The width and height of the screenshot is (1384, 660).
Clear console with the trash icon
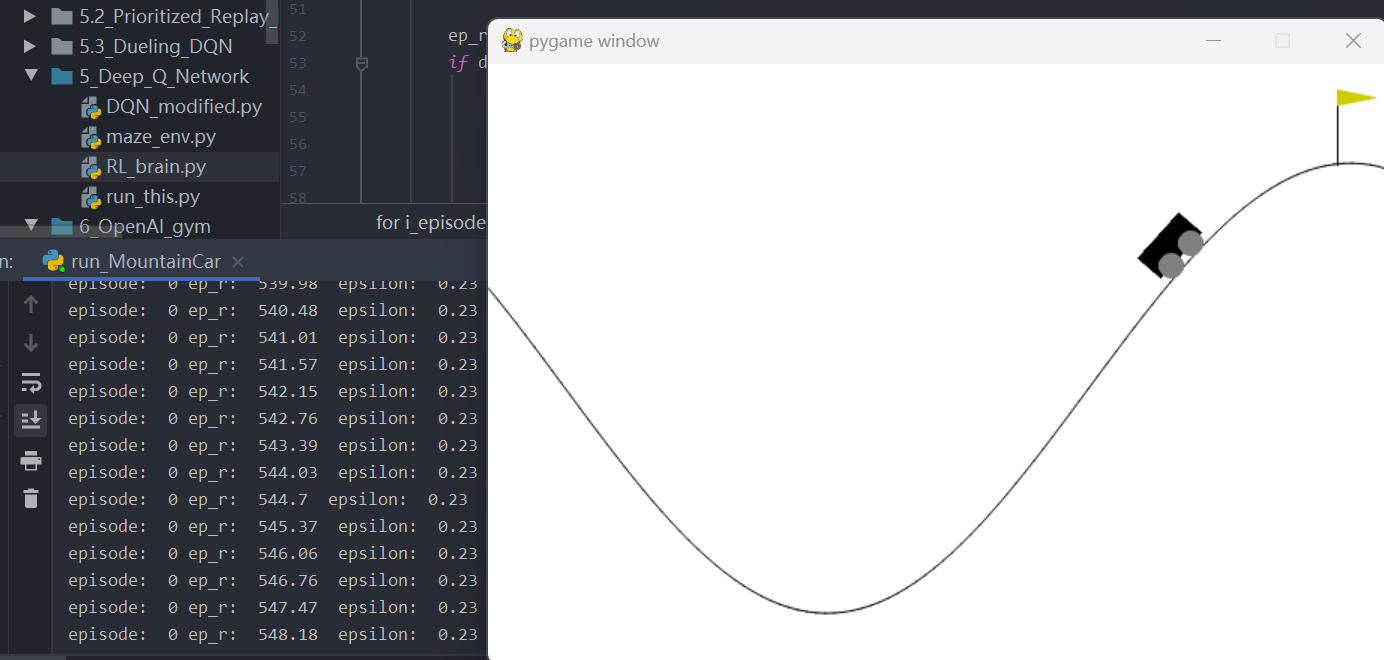pos(31,498)
